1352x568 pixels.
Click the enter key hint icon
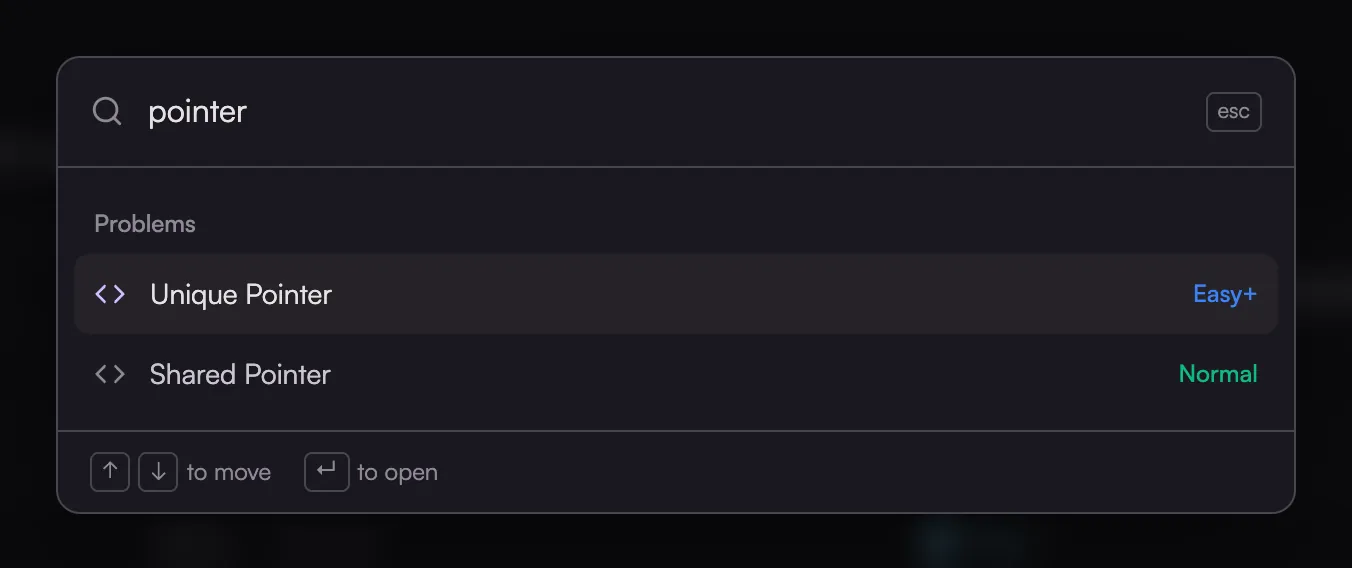pyautogui.click(x=326, y=472)
